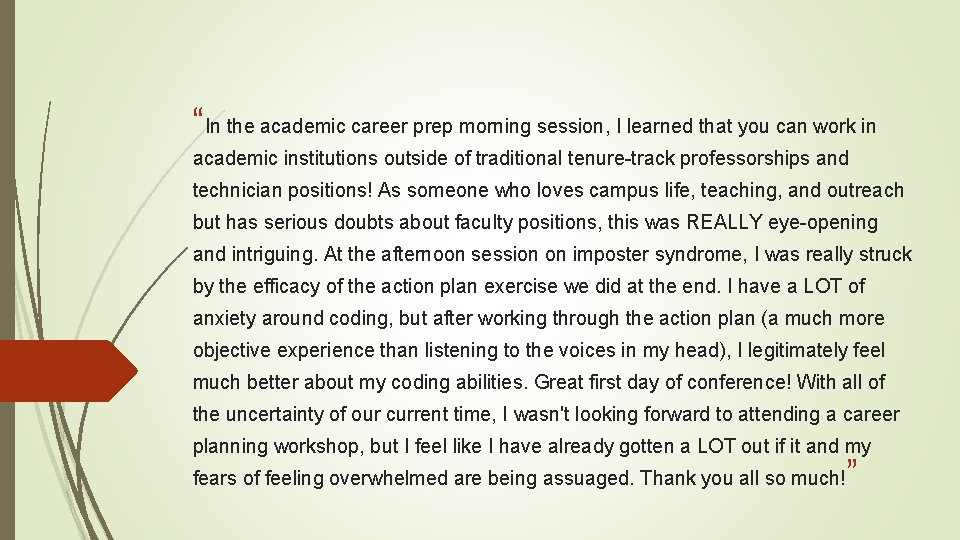Viewport: 960px width, 540px height.
Task: Click the word REALLY in capital letters
Action: [x=724, y=222]
